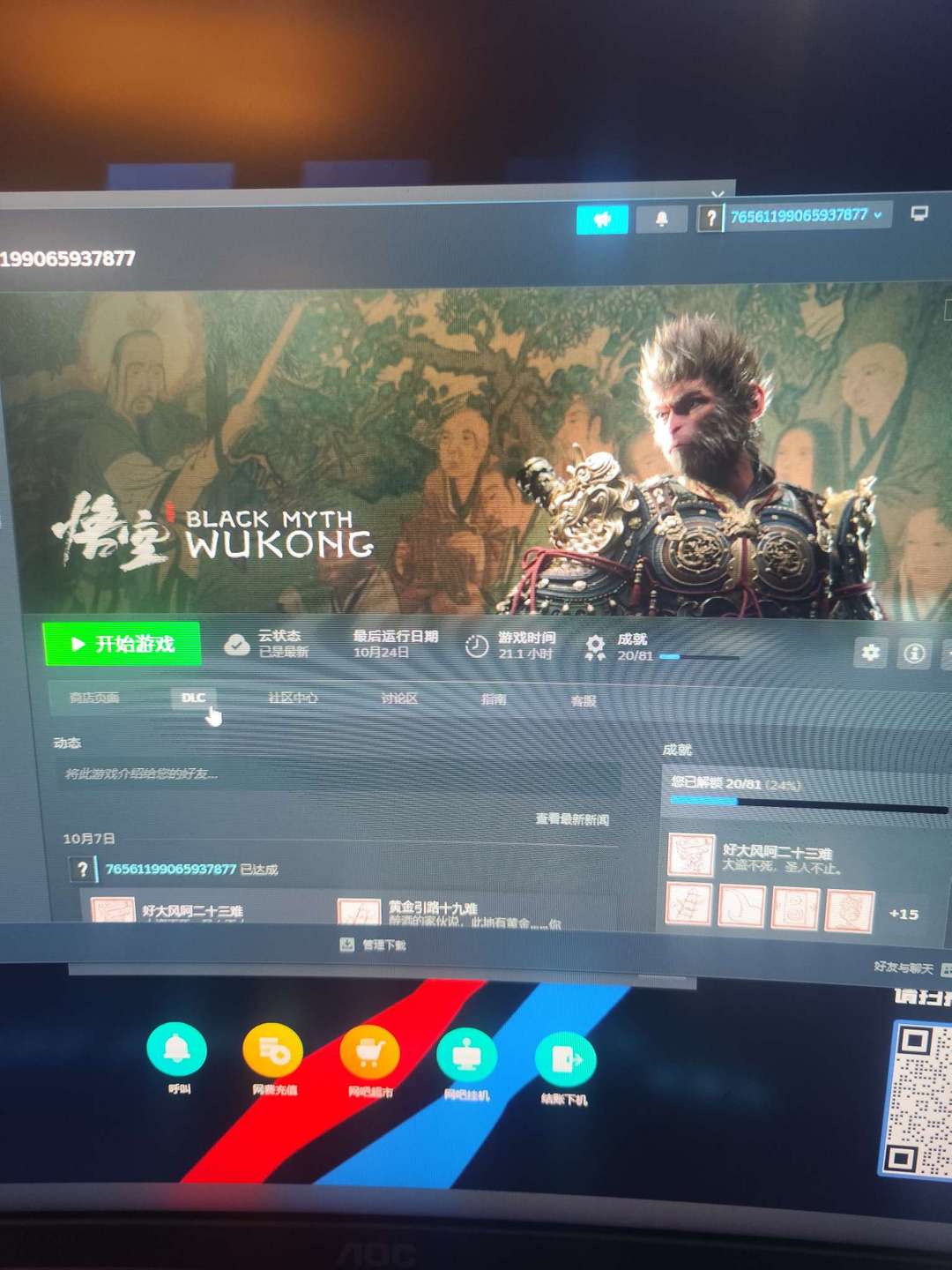This screenshot has height=1270, width=952.
Task: Start the game with the green 开始游戏 button
Action: [x=122, y=644]
